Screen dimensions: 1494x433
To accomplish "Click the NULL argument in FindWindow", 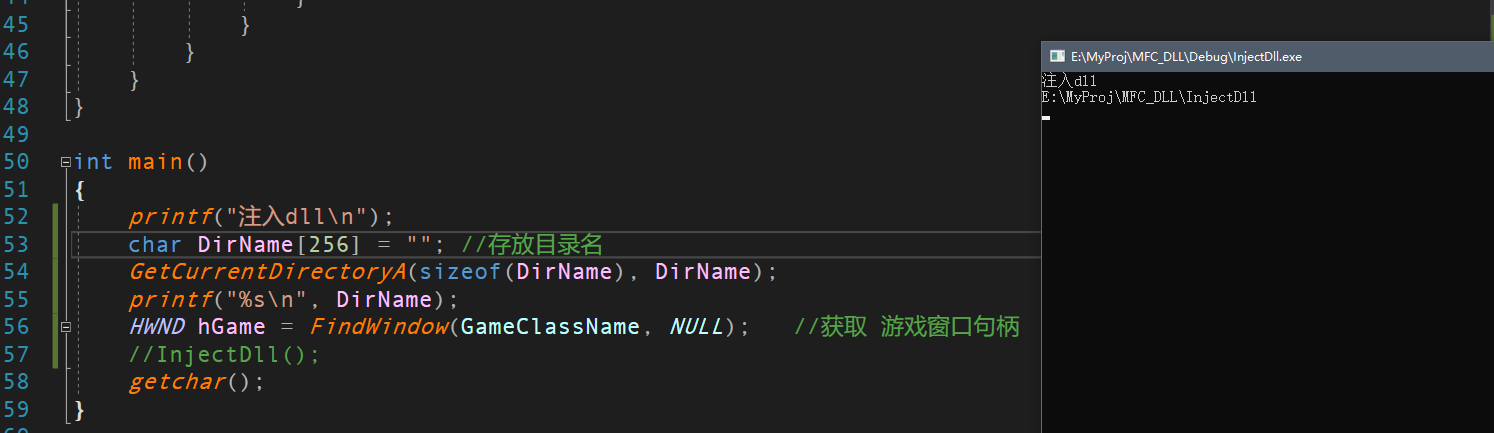I will (x=696, y=327).
